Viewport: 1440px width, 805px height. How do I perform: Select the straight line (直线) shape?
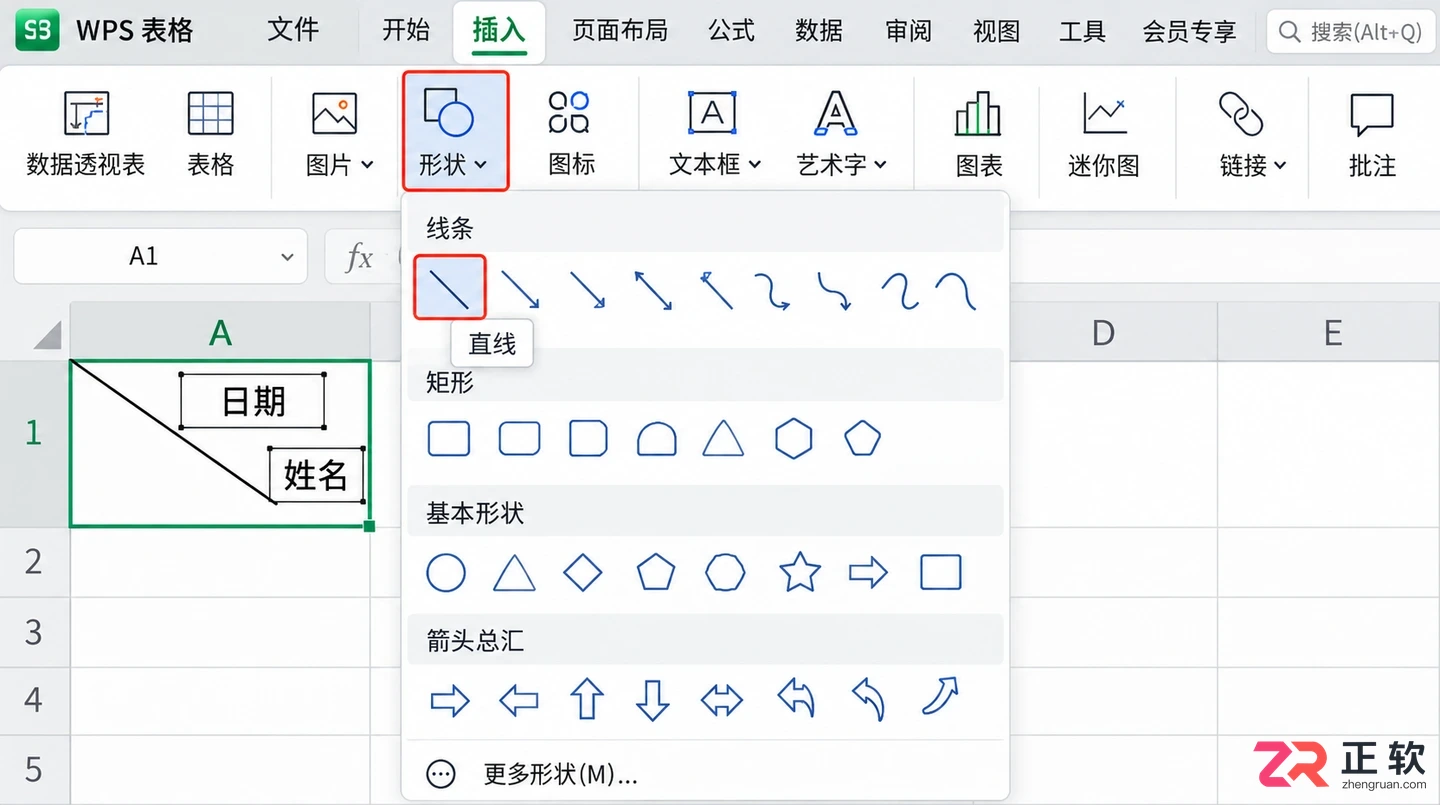450,288
